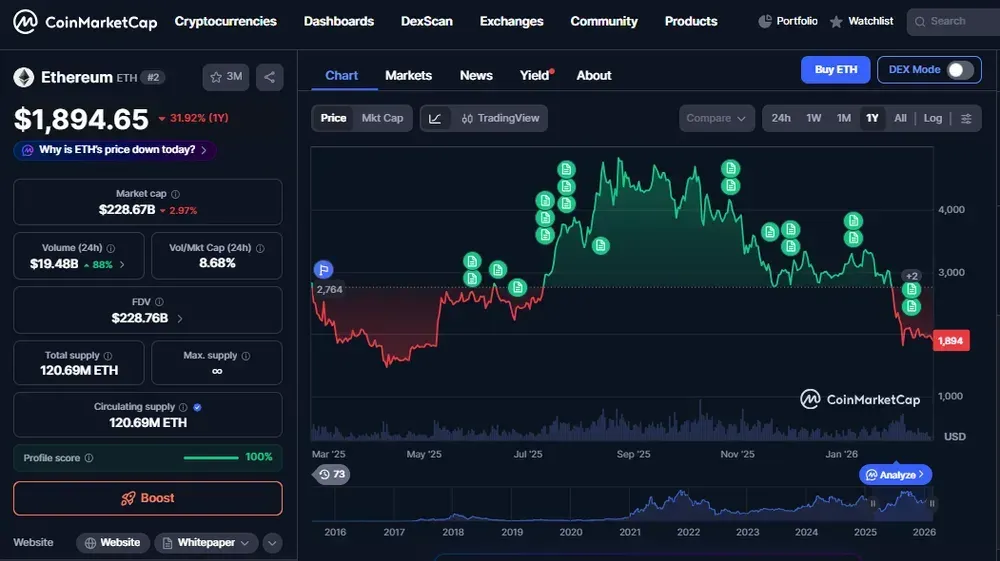Open the Watchlist star icon
This screenshot has width=1000, height=561.
click(836, 22)
